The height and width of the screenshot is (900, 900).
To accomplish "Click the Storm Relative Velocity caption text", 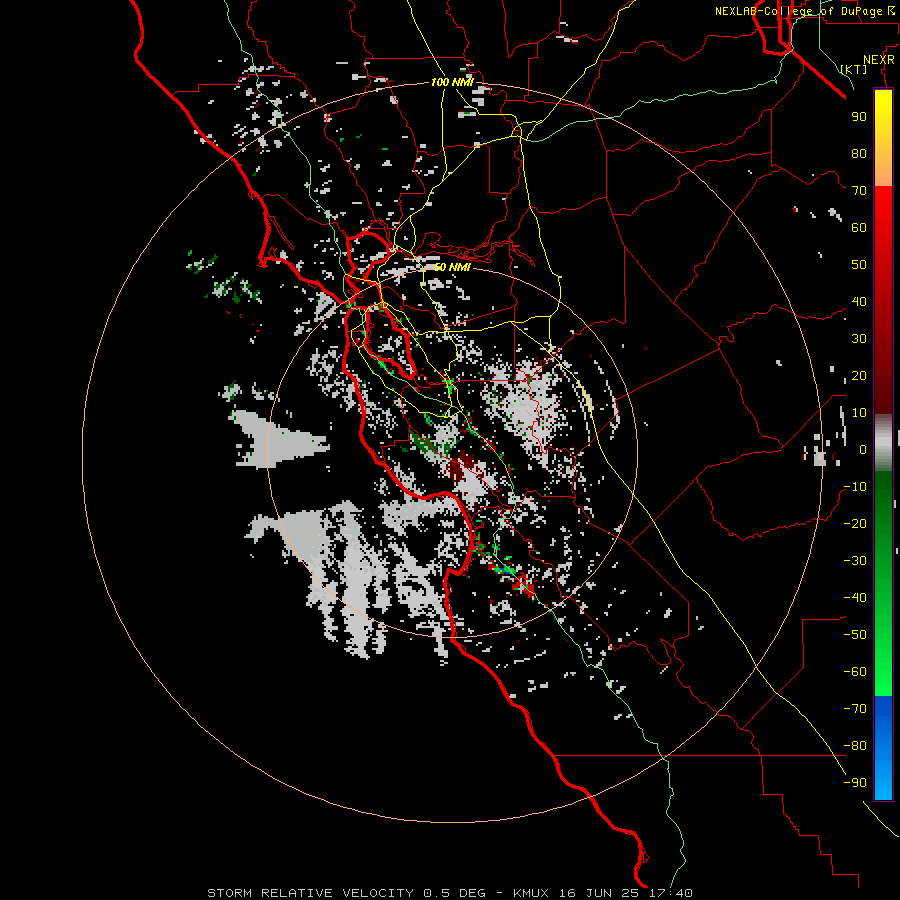I will (x=449, y=893).
